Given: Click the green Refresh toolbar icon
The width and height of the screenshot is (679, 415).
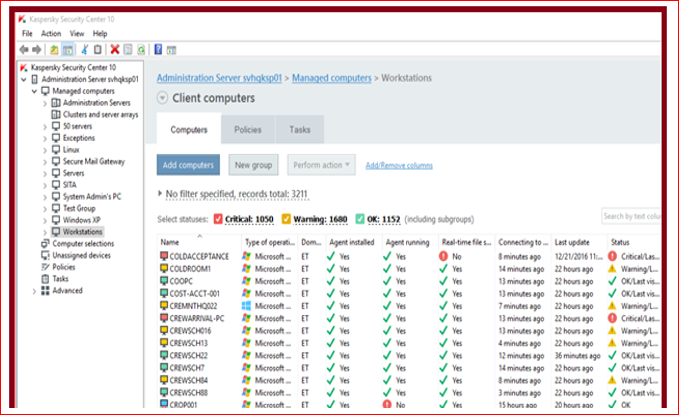Looking at the screenshot, I should tap(141, 50).
